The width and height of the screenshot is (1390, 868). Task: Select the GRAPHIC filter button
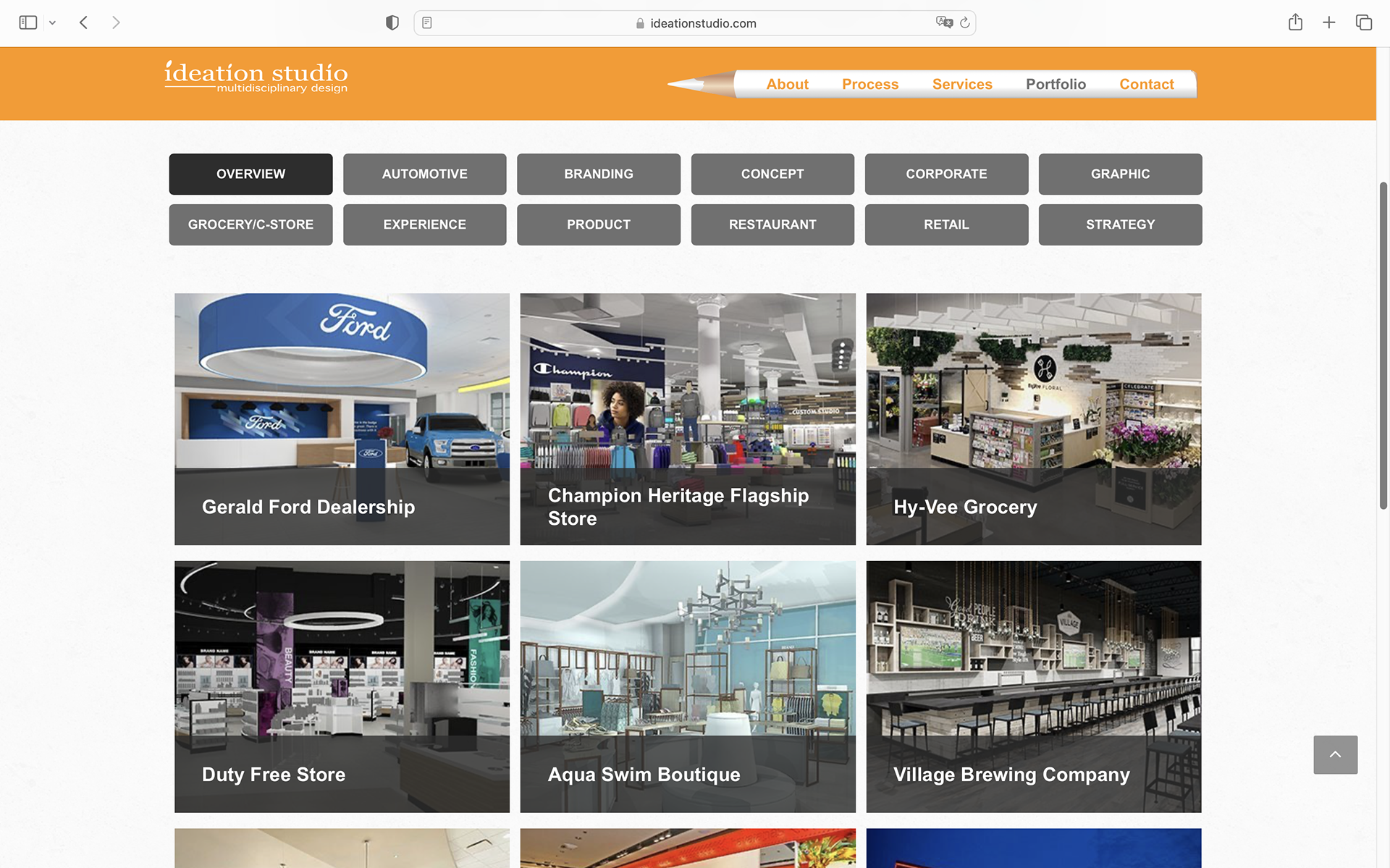[1121, 174]
